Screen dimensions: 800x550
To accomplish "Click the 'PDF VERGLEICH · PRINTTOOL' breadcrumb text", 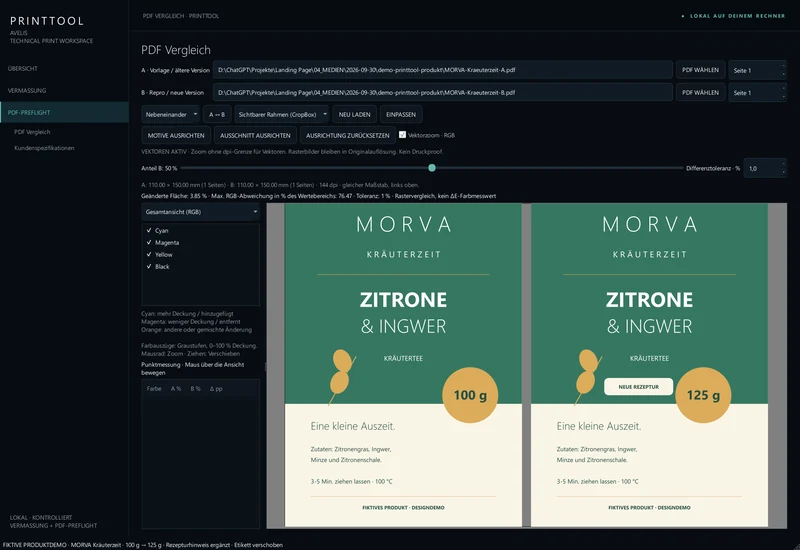I will (x=181, y=16).
